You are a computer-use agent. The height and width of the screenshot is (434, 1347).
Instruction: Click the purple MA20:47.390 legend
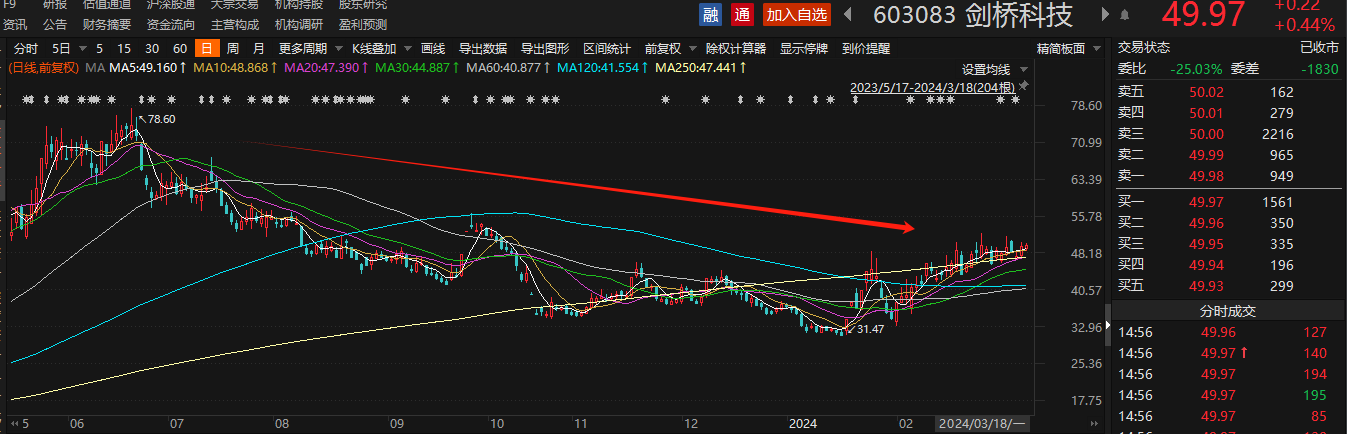tap(326, 67)
